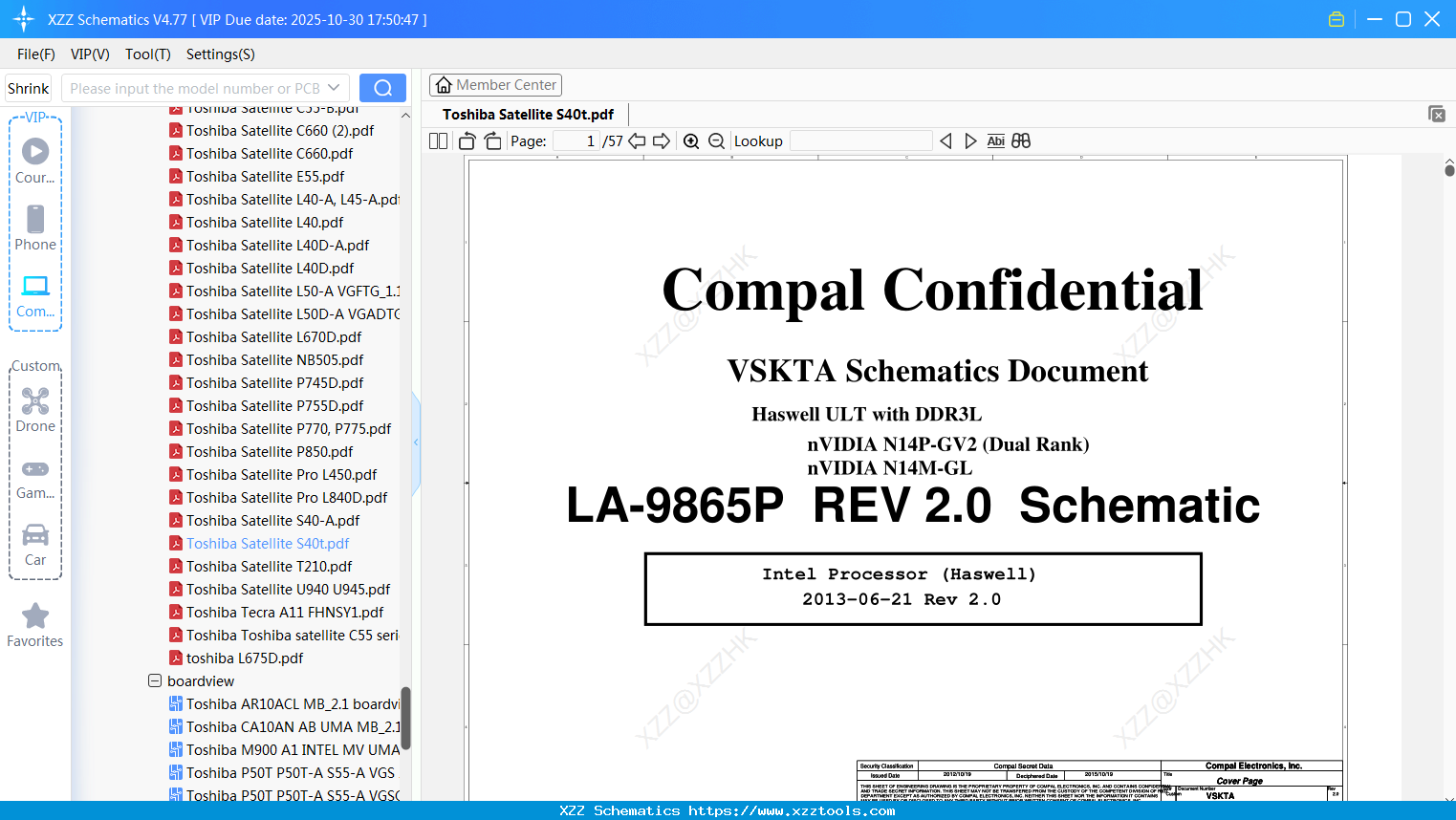Open model number dropdown arrow

click(x=334, y=88)
